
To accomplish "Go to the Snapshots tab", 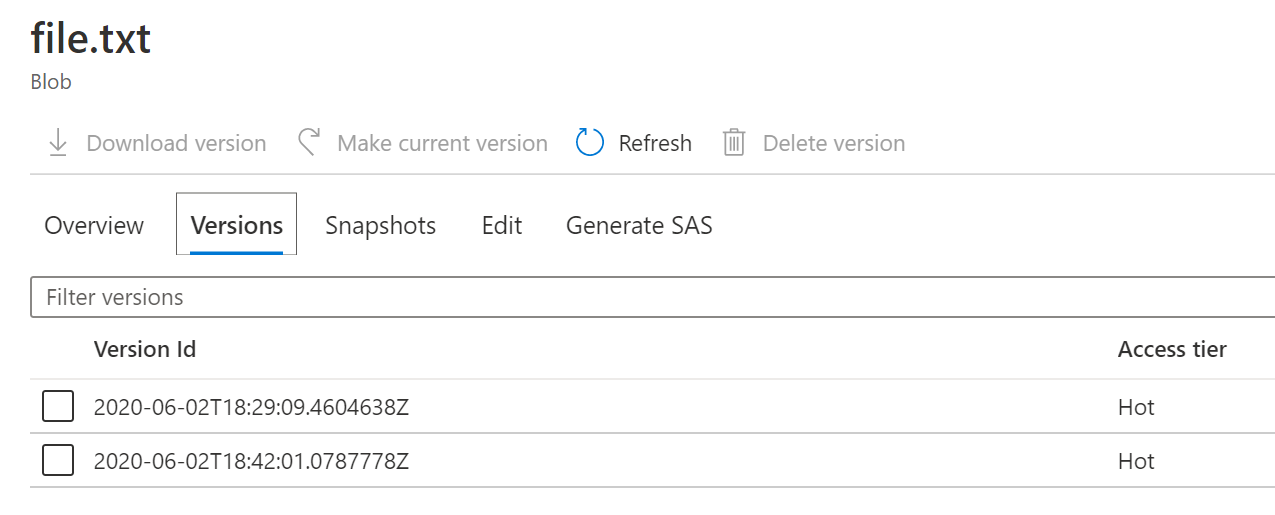I will tap(380, 225).
